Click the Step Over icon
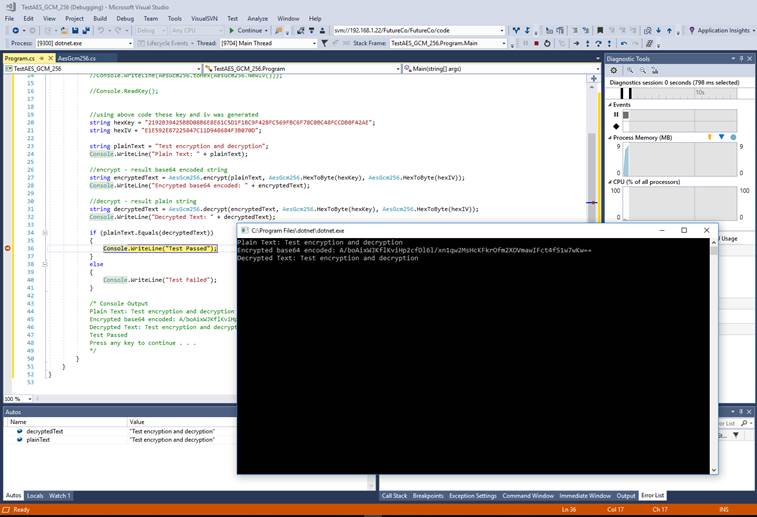This screenshot has height=517, width=757. 598,43
